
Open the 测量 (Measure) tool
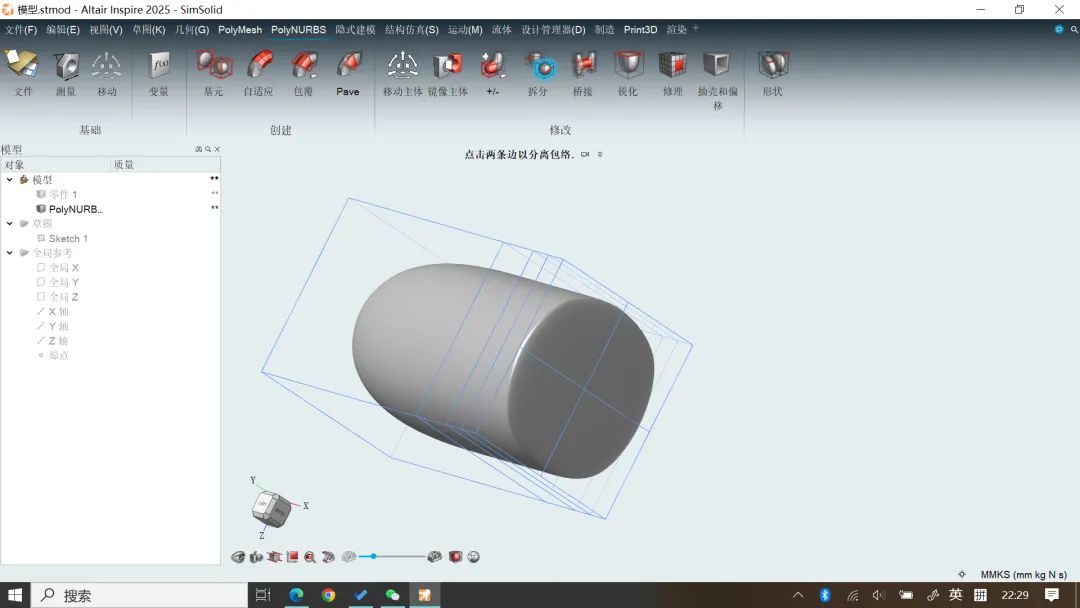click(x=66, y=67)
